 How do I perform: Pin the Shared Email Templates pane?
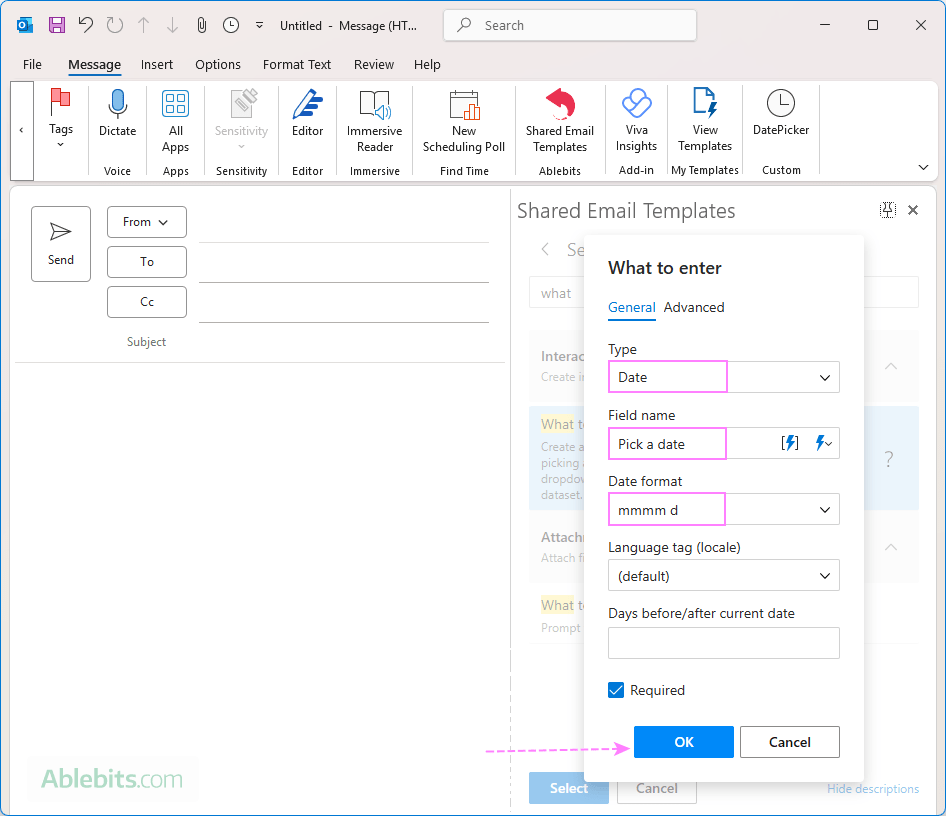pyautogui.click(x=887, y=210)
